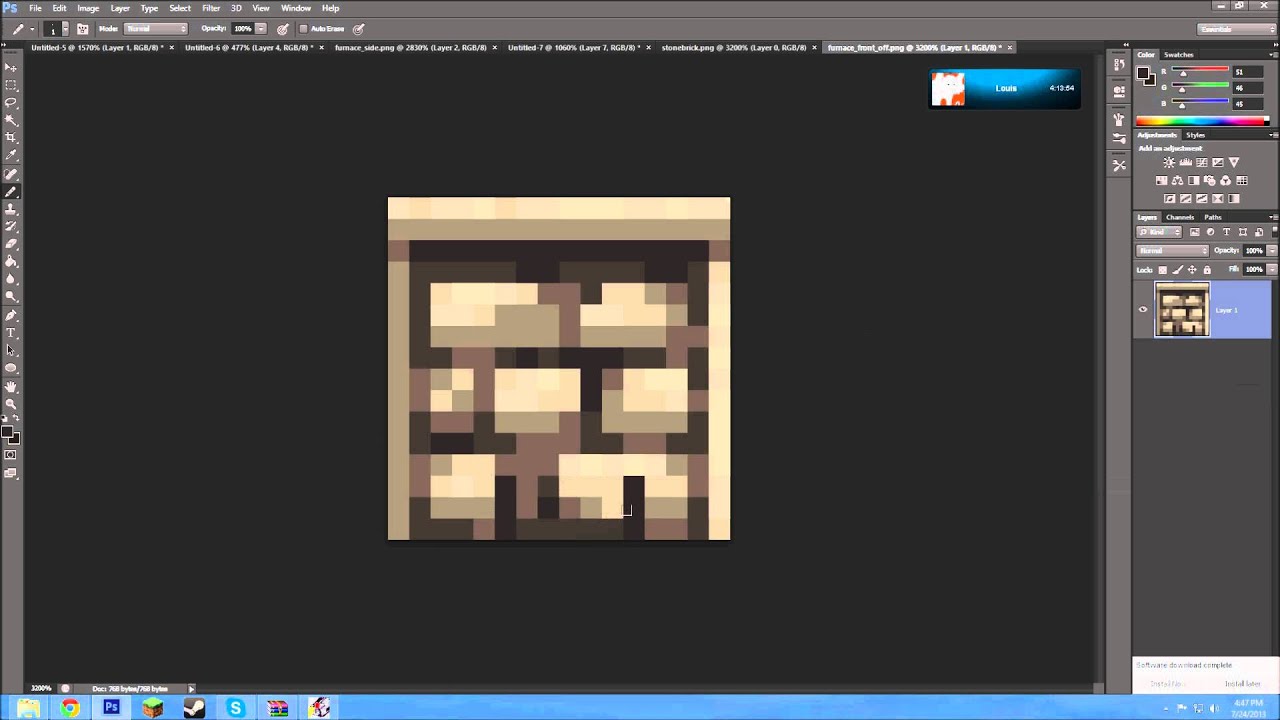This screenshot has height=720, width=1280.
Task: Open the layer Fill slider dropdown
Action: [x=1272, y=270]
